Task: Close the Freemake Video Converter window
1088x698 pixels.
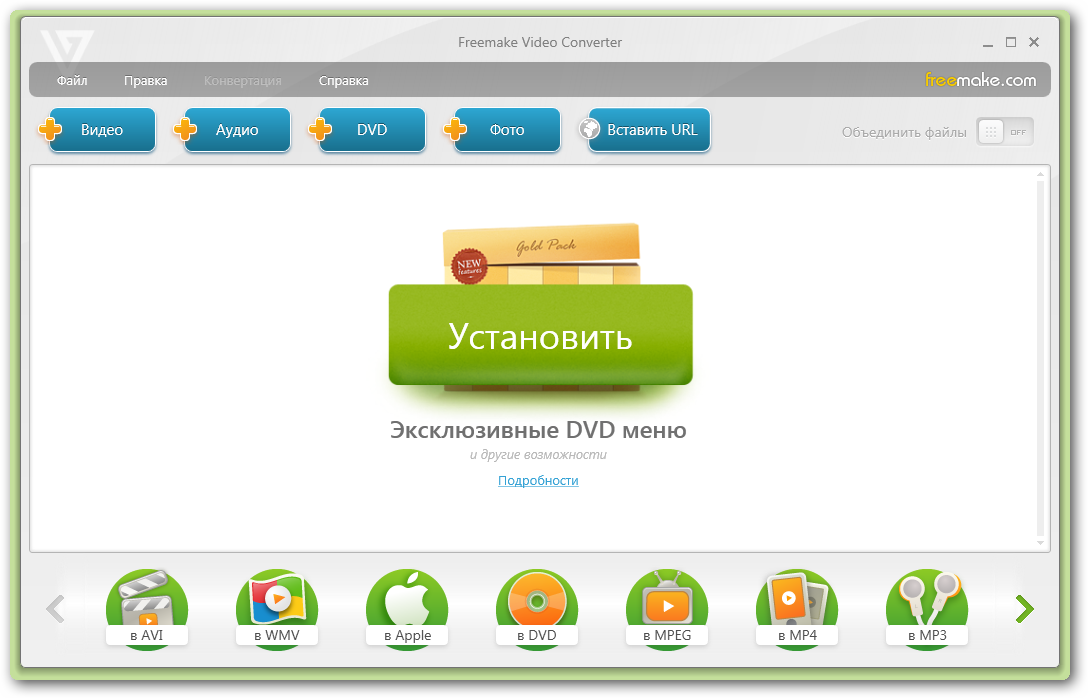Action: [1034, 42]
